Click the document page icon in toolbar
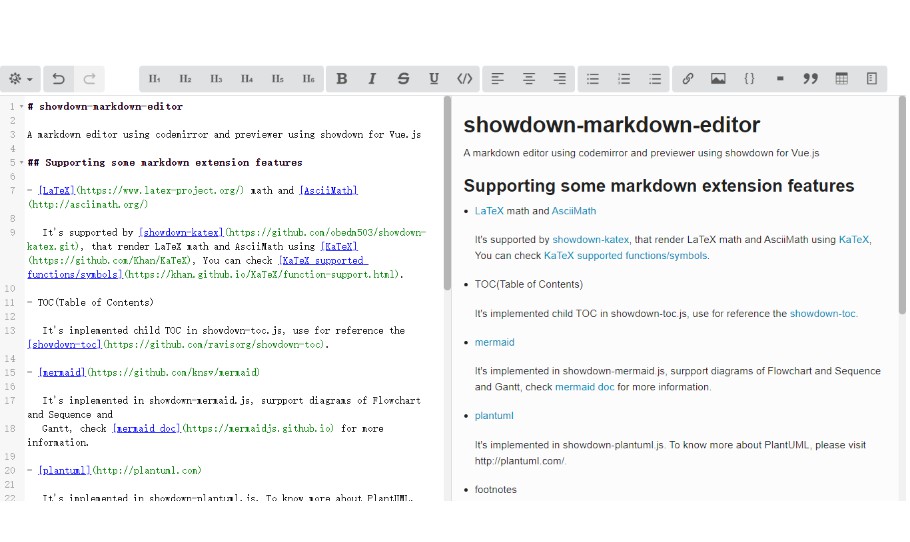The image size is (910, 542). point(872,79)
